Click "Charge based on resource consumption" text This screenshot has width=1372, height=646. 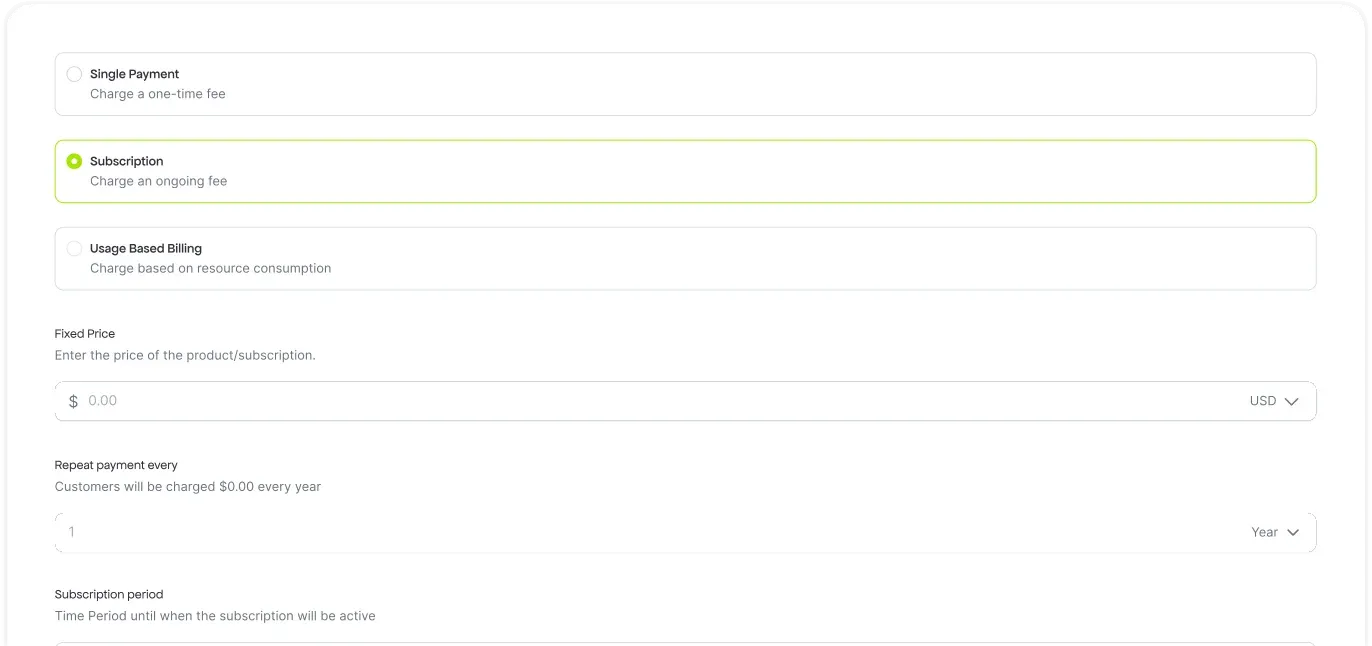coord(211,268)
